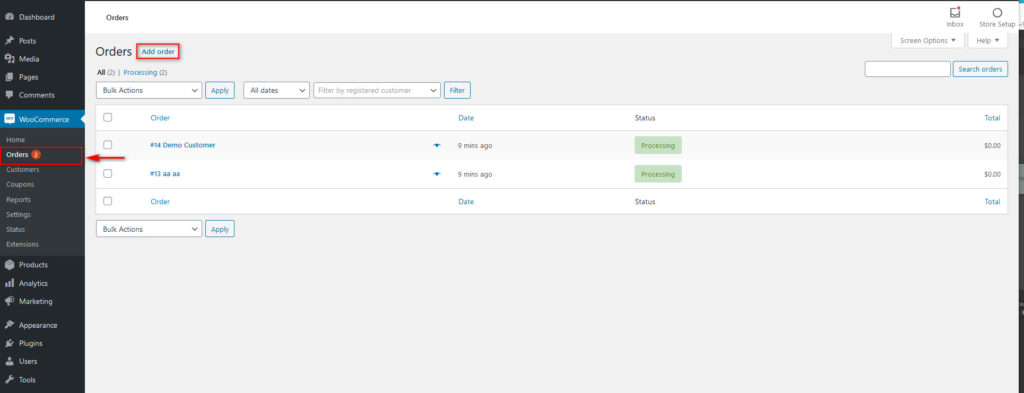Click Processing status badge of order #14
This screenshot has height=393, width=1024.
tap(658, 146)
